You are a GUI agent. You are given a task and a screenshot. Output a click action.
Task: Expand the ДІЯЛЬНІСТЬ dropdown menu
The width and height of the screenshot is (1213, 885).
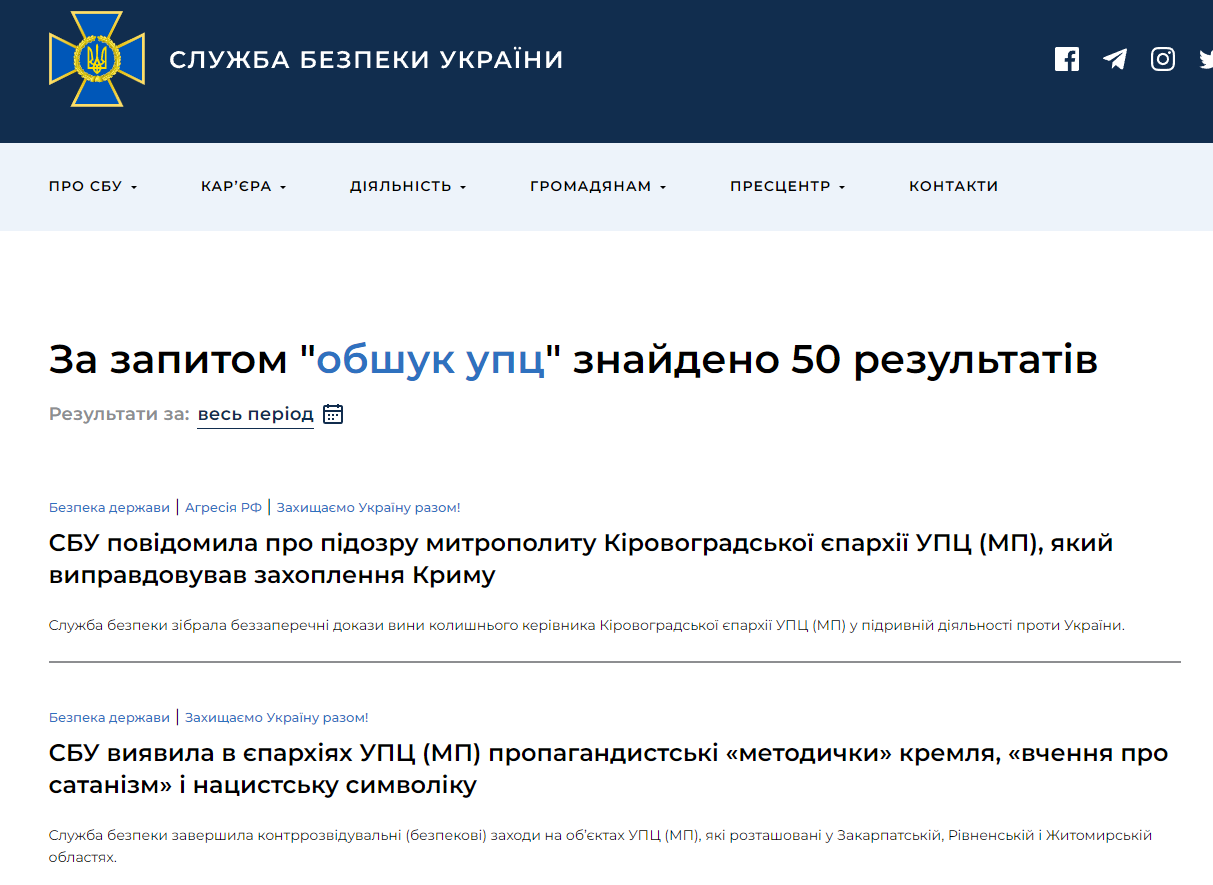408,186
